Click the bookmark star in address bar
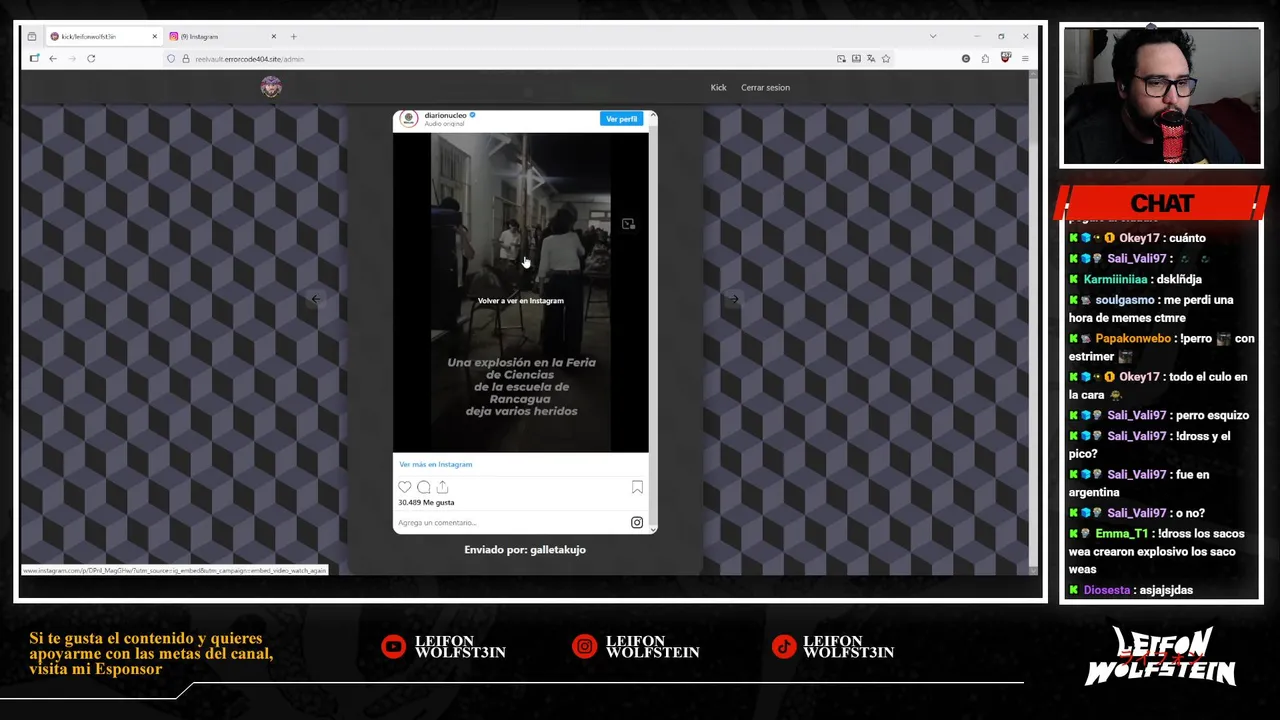This screenshot has width=1280, height=720. [x=886, y=59]
